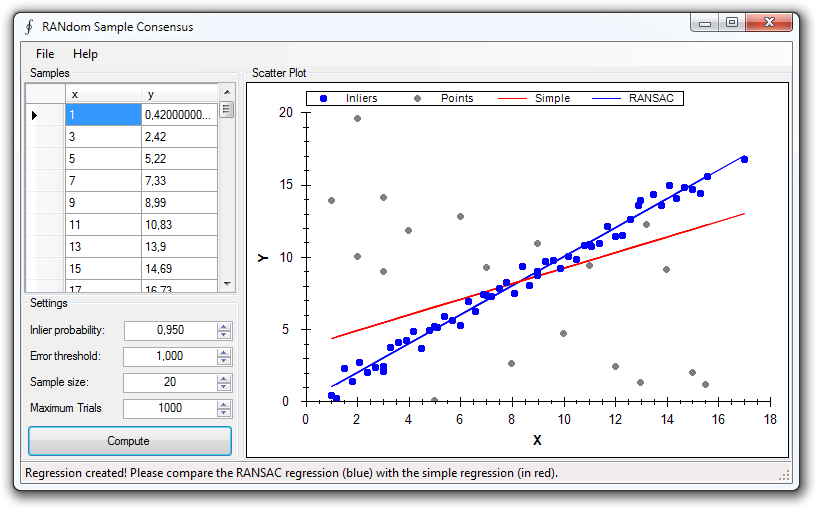Click the red Simple legend line
Viewport: 818px width, 510px height.
tap(511, 98)
